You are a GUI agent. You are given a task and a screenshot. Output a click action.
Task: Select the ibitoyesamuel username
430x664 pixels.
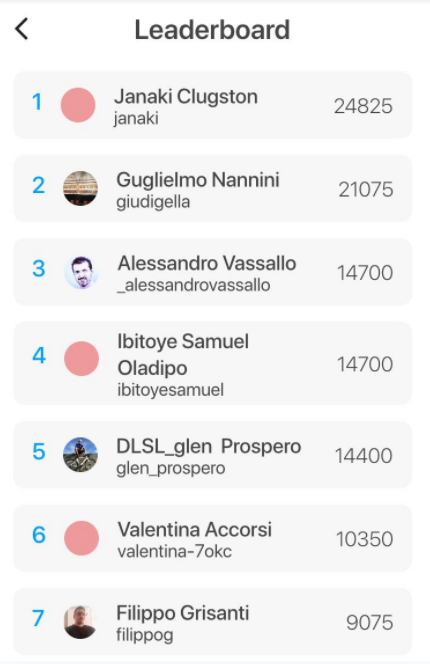pos(170,390)
